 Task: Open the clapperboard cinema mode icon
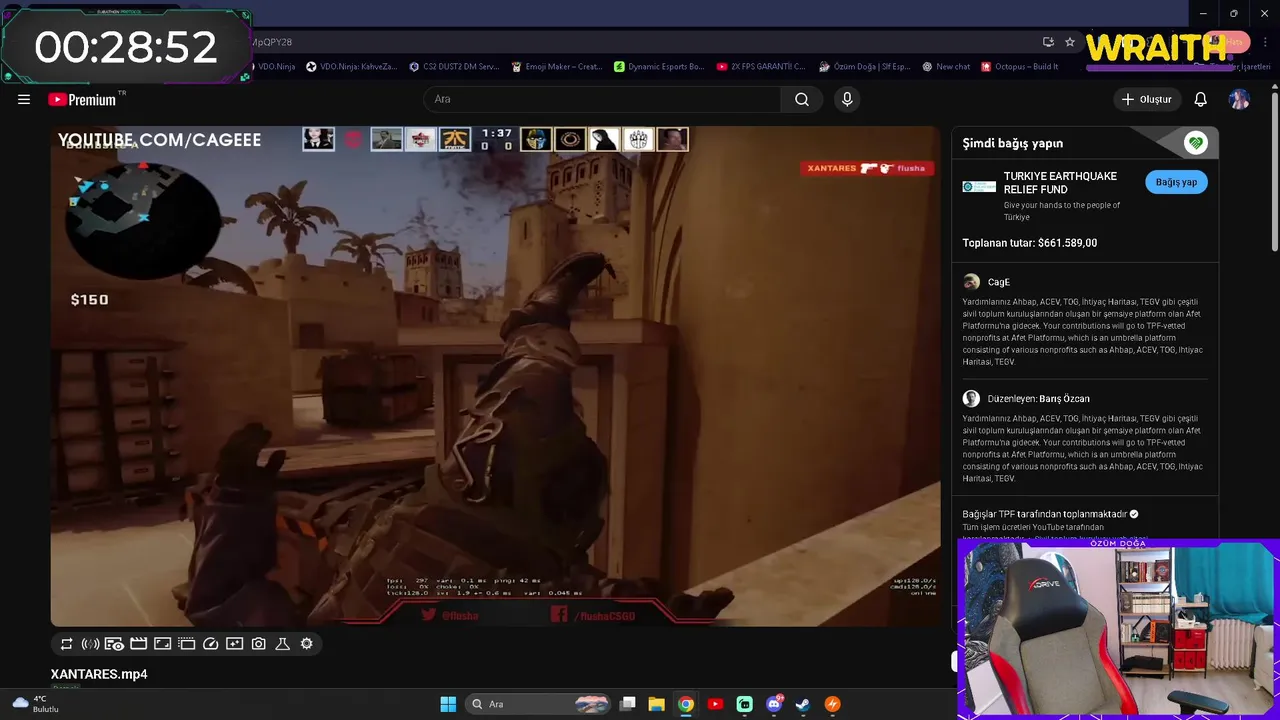coord(138,644)
